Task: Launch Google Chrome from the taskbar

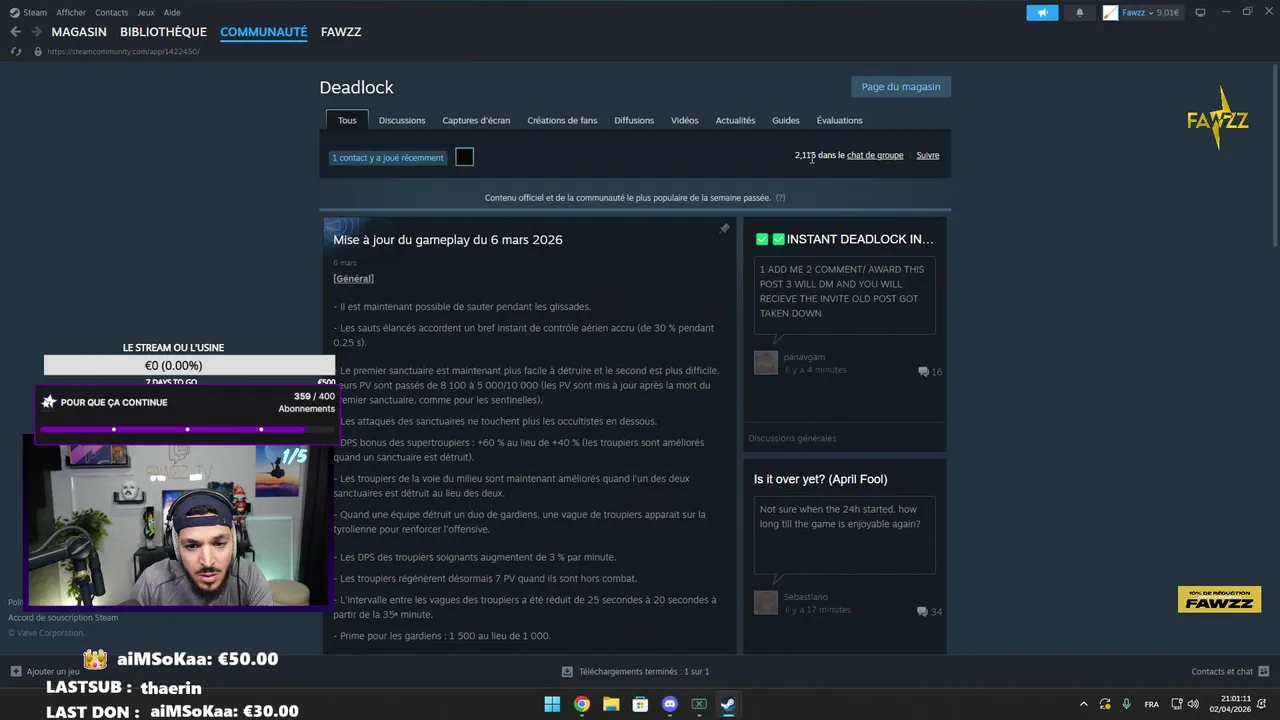Action: [582, 704]
